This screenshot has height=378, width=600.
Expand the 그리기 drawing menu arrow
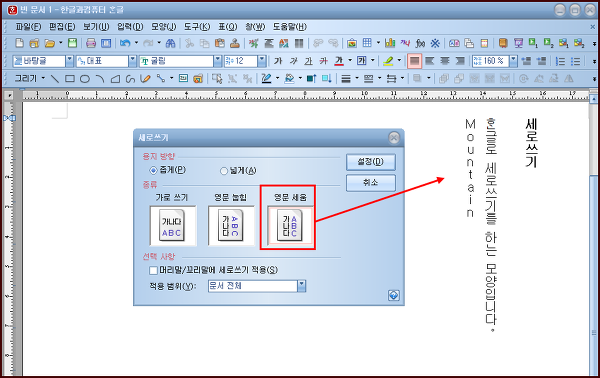[x=43, y=79]
